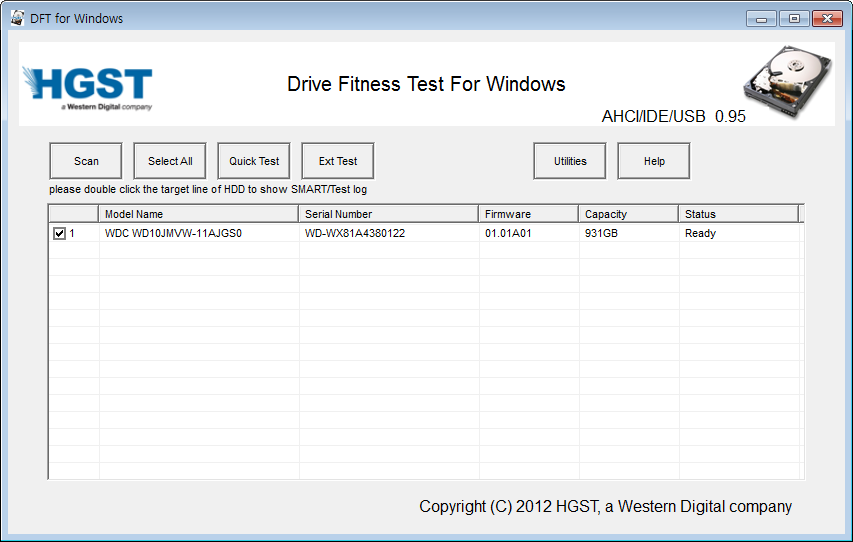
Task: Click the Capacity column header
Action: [628, 214]
